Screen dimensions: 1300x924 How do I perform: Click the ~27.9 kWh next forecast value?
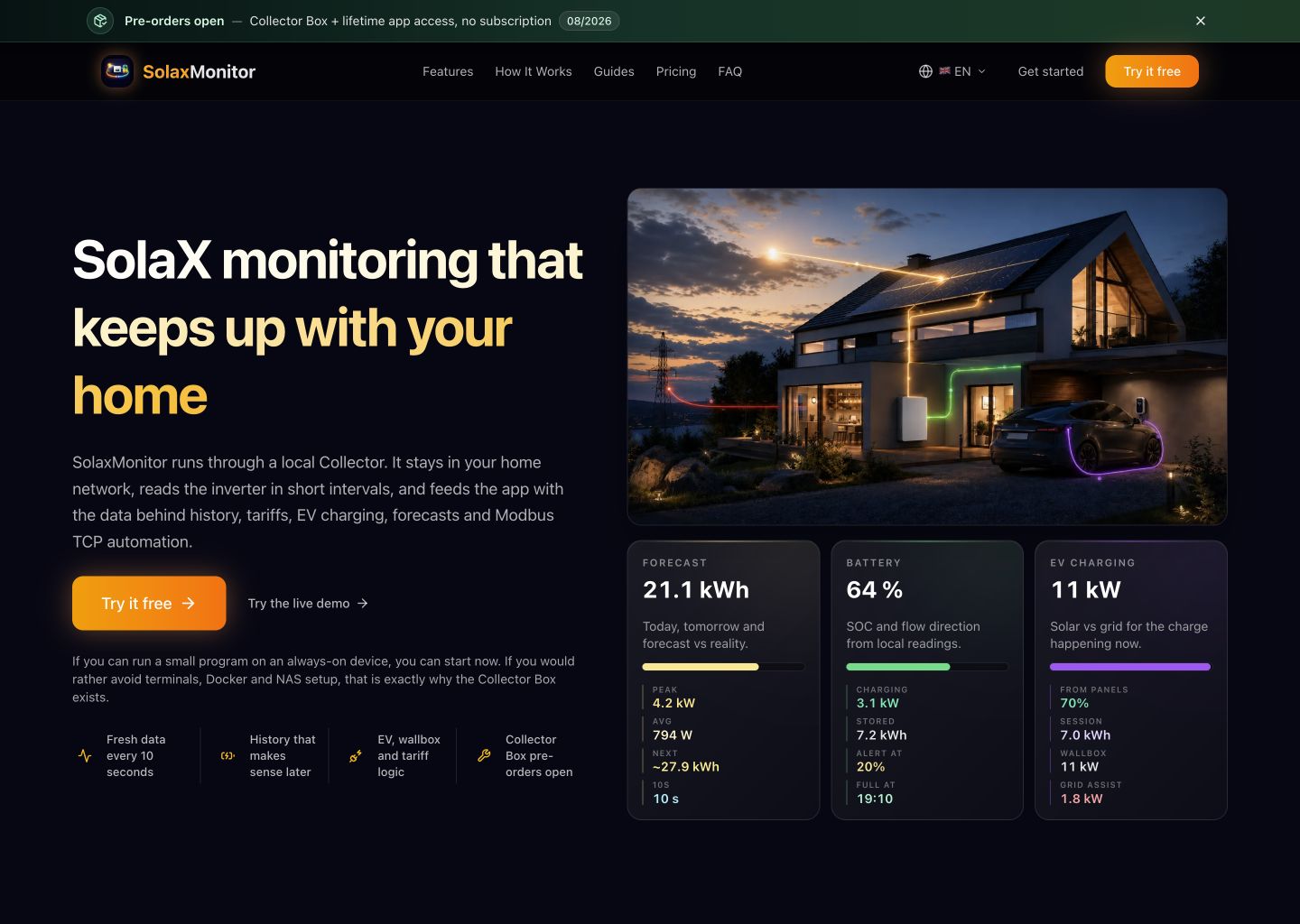point(686,766)
